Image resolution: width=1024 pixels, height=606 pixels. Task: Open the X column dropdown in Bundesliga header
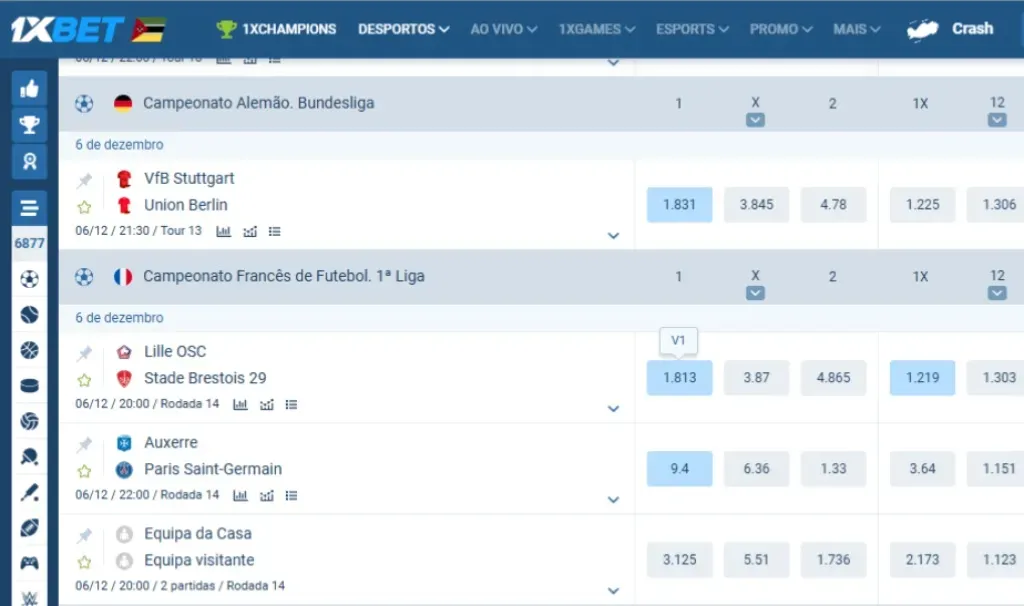click(x=756, y=119)
